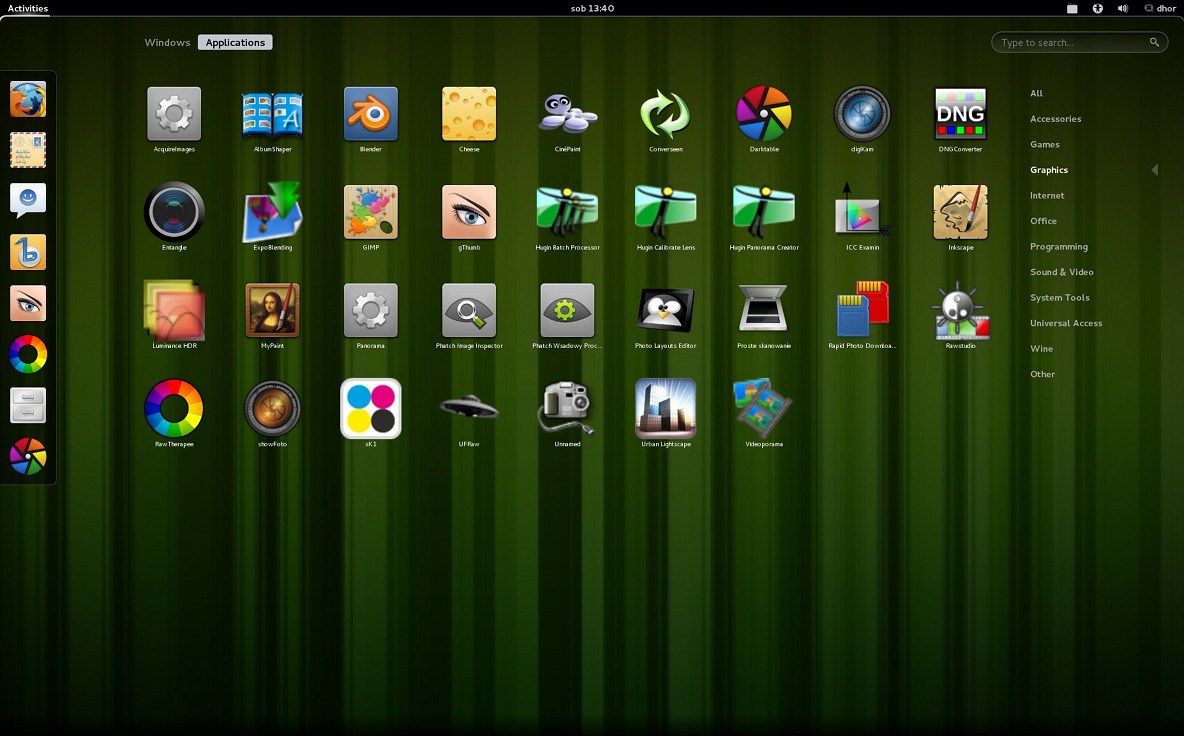Filter by Accessories category
Screen dimensions: 1184x736
coord(1055,119)
